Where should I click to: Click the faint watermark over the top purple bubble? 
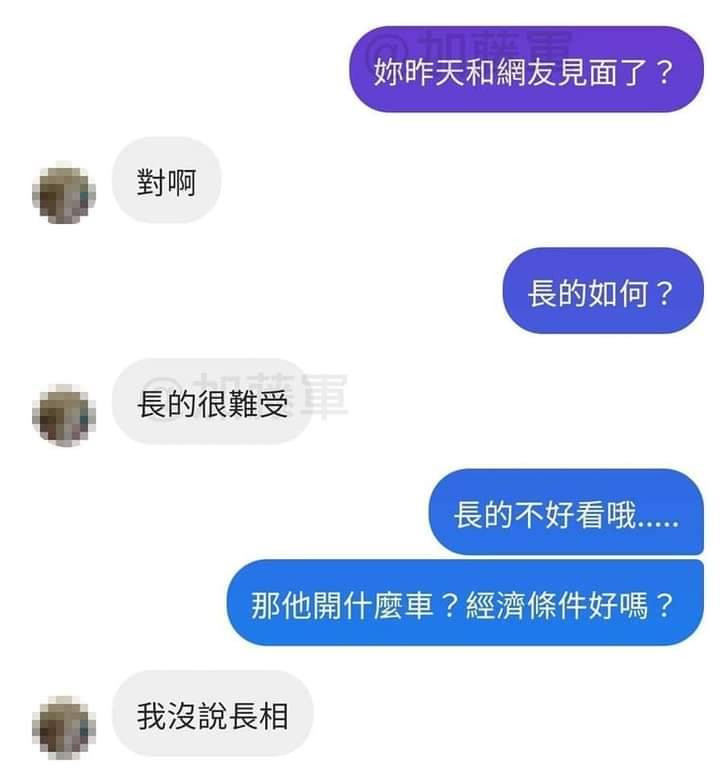[x=472, y=44]
